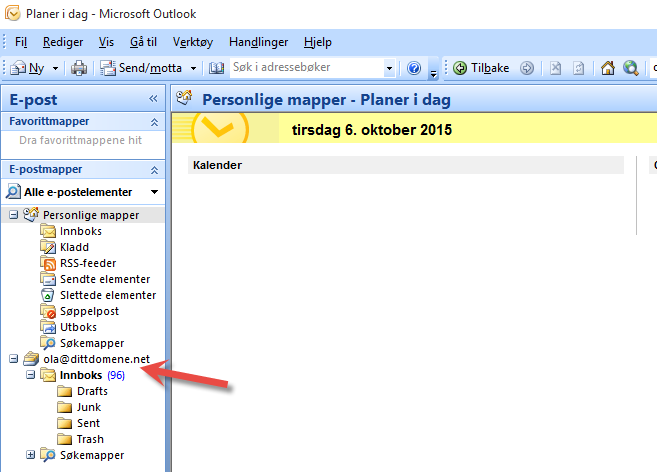Open the Sendte elementer folder
Image resolution: width=657 pixels, height=472 pixels.
tap(105, 279)
